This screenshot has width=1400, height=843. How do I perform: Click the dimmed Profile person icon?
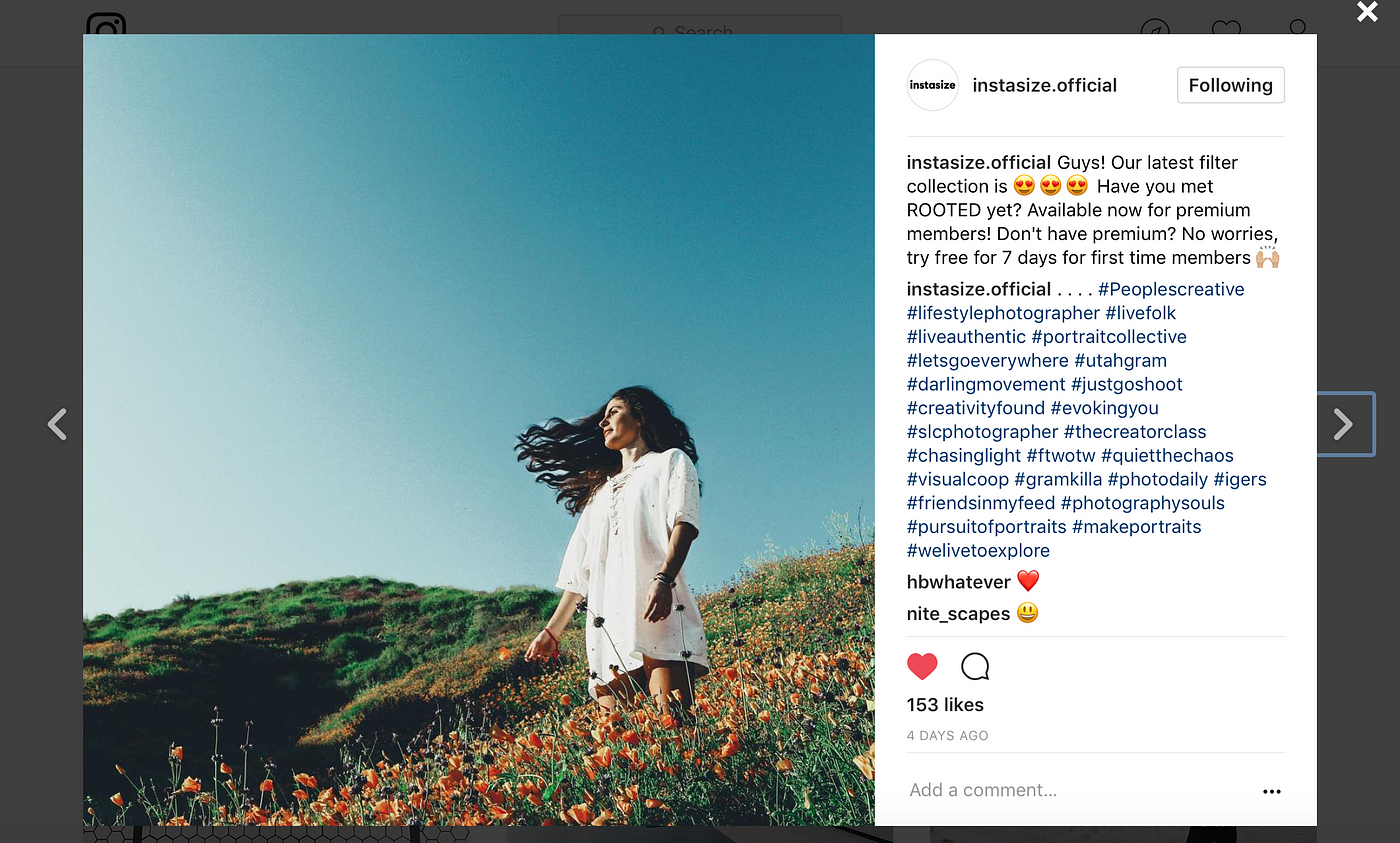[1298, 27]
